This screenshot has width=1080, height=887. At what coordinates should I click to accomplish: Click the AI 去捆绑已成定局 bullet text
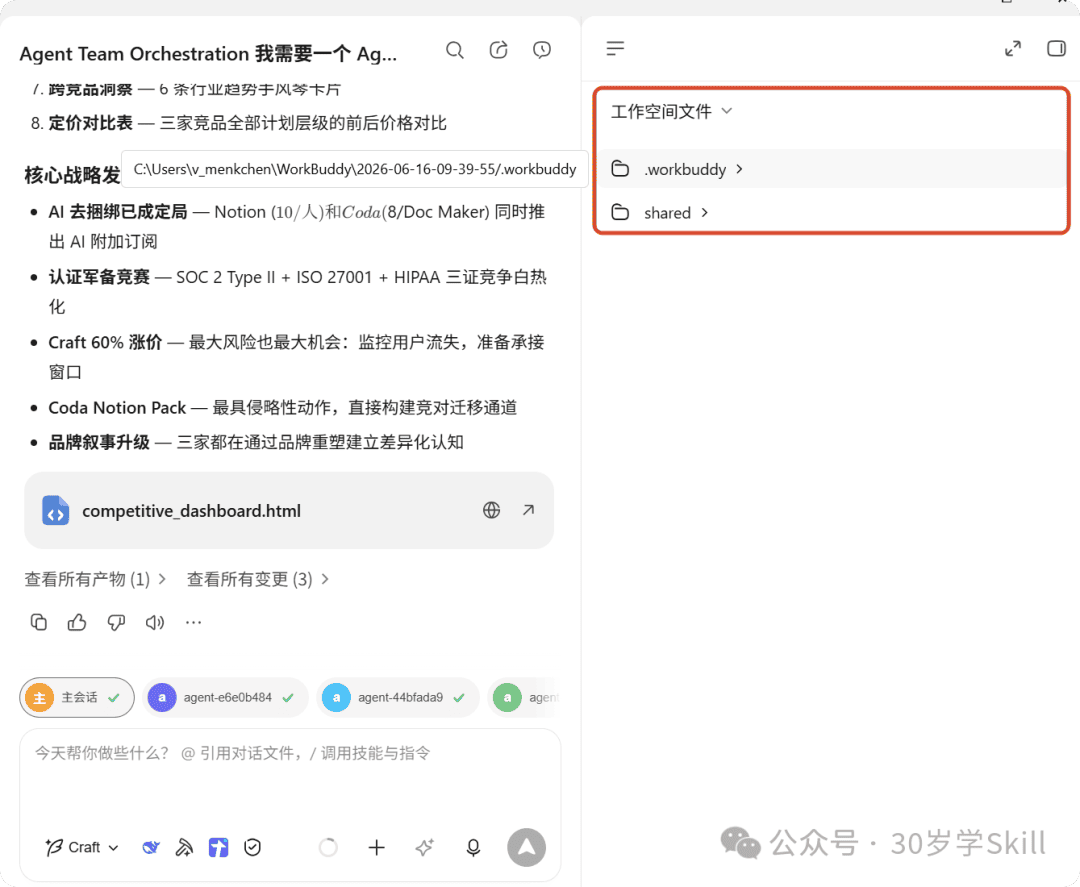[118, 212]
